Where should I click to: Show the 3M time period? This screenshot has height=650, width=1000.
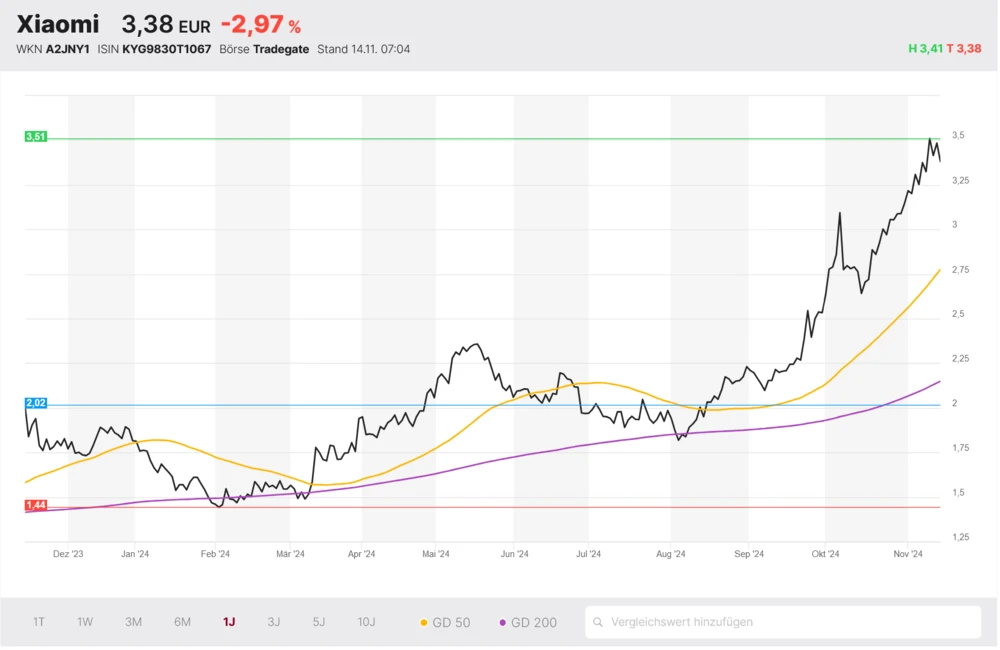click(133, 622)
